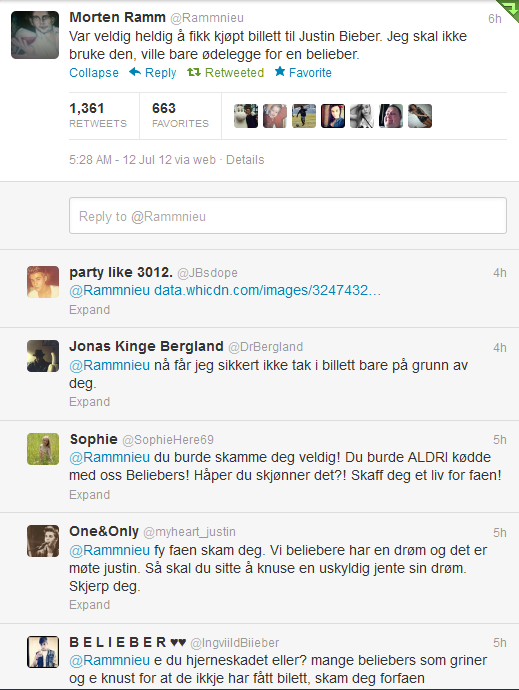
Task: View the 663 favorites list
Action: pos(180,115)
